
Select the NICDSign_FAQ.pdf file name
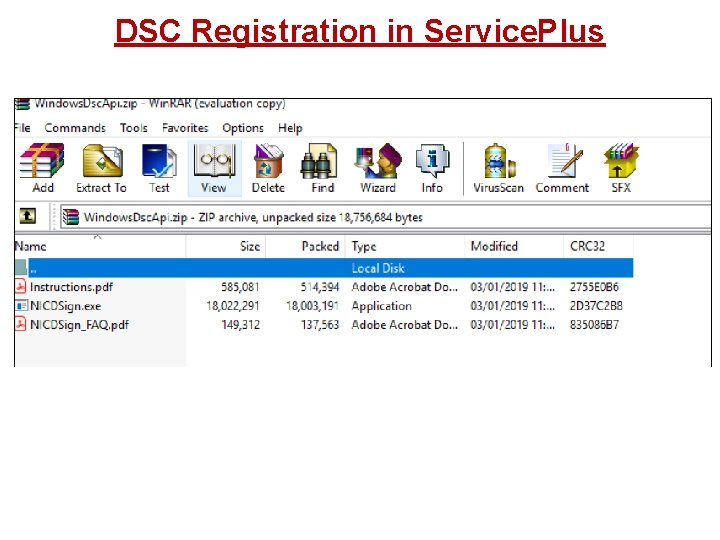click(79, 325)
